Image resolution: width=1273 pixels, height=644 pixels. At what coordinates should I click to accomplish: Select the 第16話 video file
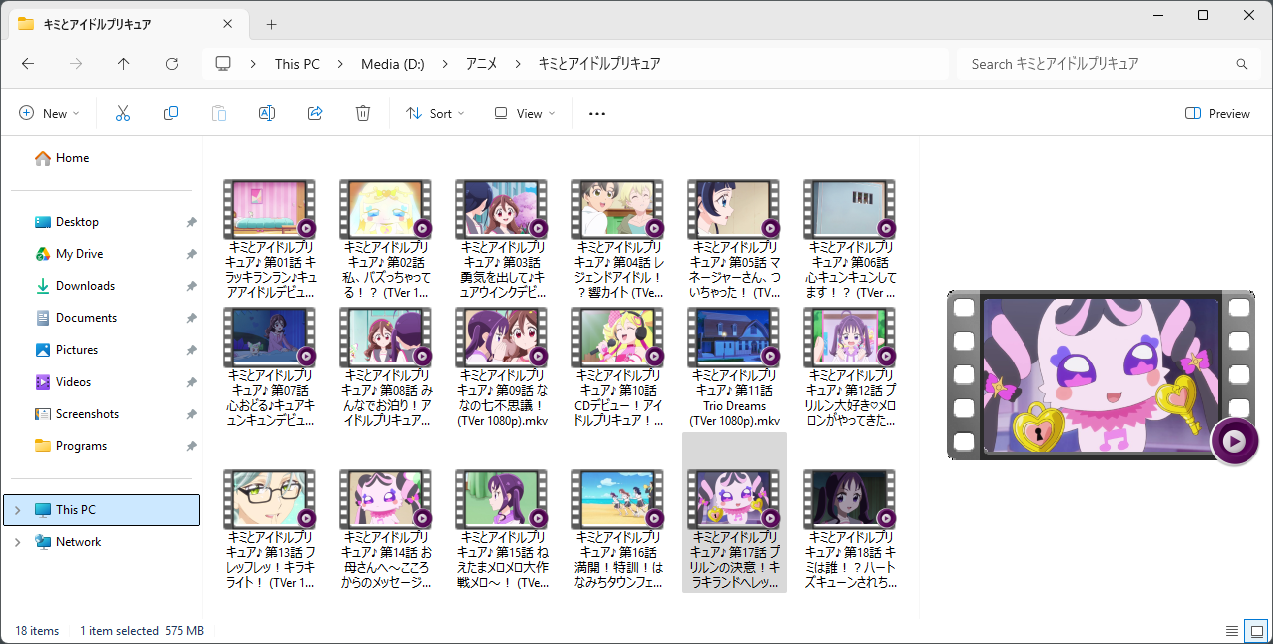pyautogui.click(x=618, y=529)
